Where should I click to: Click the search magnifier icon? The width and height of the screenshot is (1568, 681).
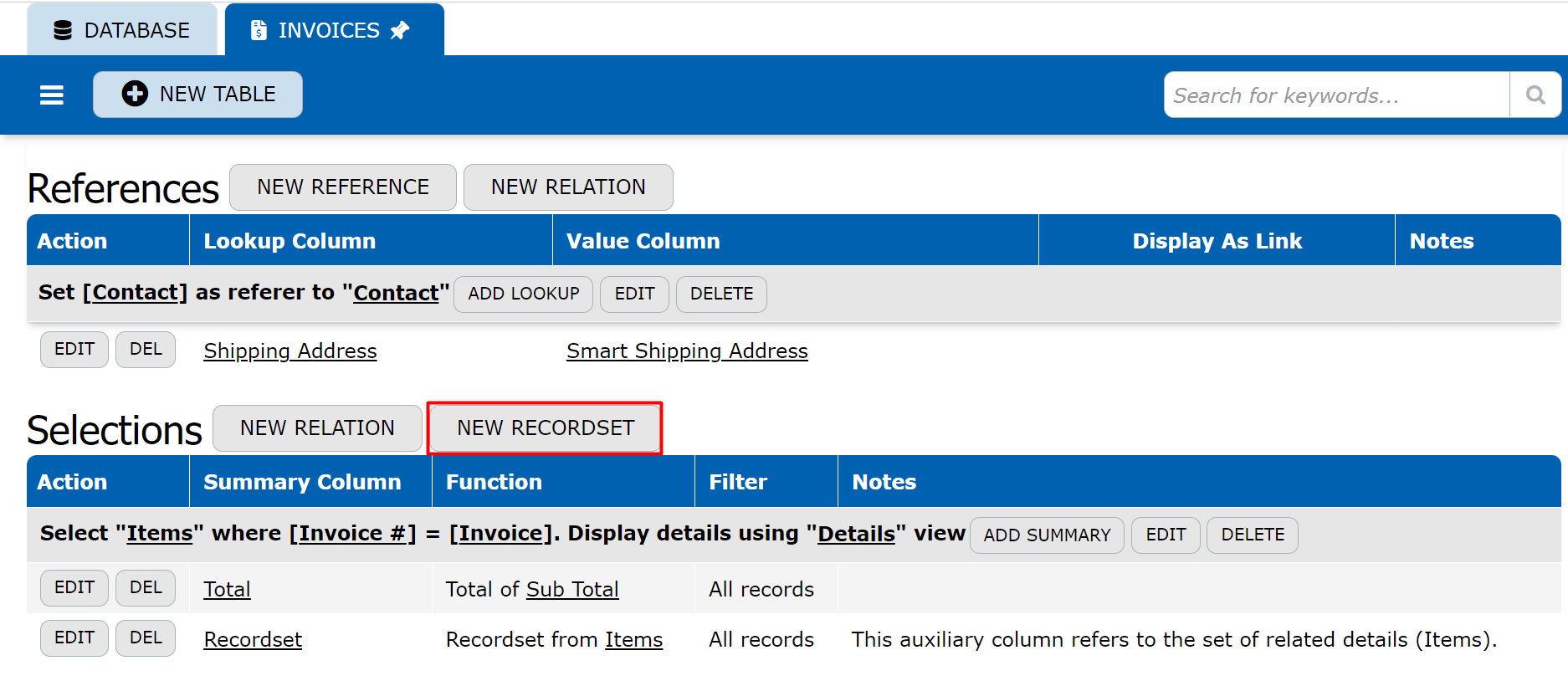pyautogui.click(x=1535, y=95)
